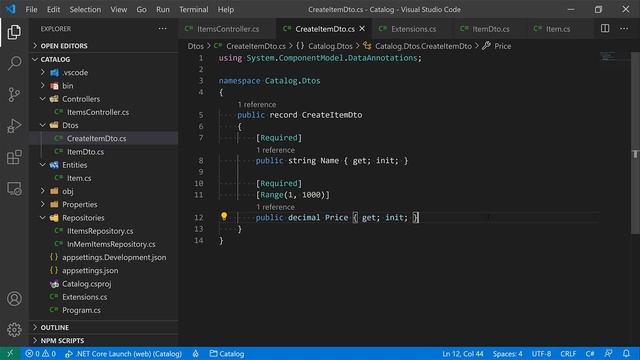This screenshot has height=360, width=640.
Task: Open the Source Control view icon
Action: [14, 95]
